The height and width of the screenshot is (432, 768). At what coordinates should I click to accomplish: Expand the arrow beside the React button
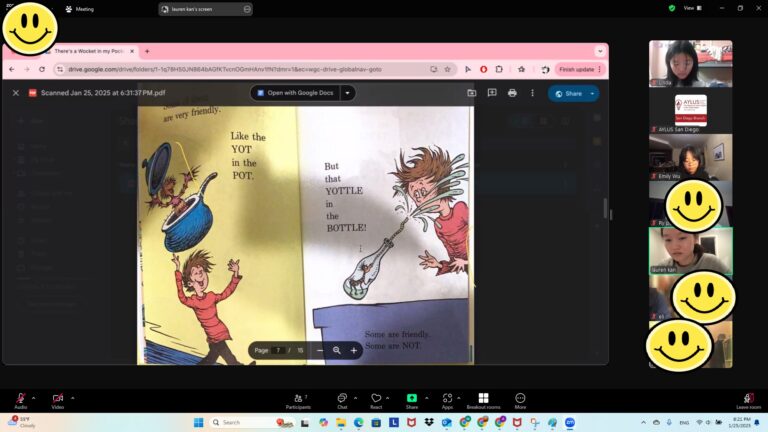387,398
